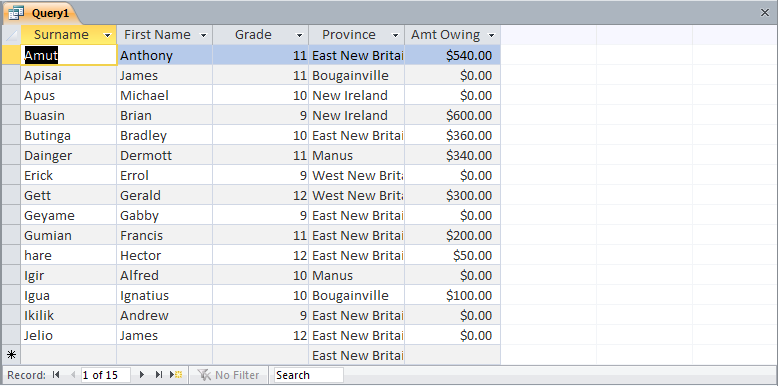Click the Surname cell Igir
Viewport: 778px width, 386px height.
[69, 275]
